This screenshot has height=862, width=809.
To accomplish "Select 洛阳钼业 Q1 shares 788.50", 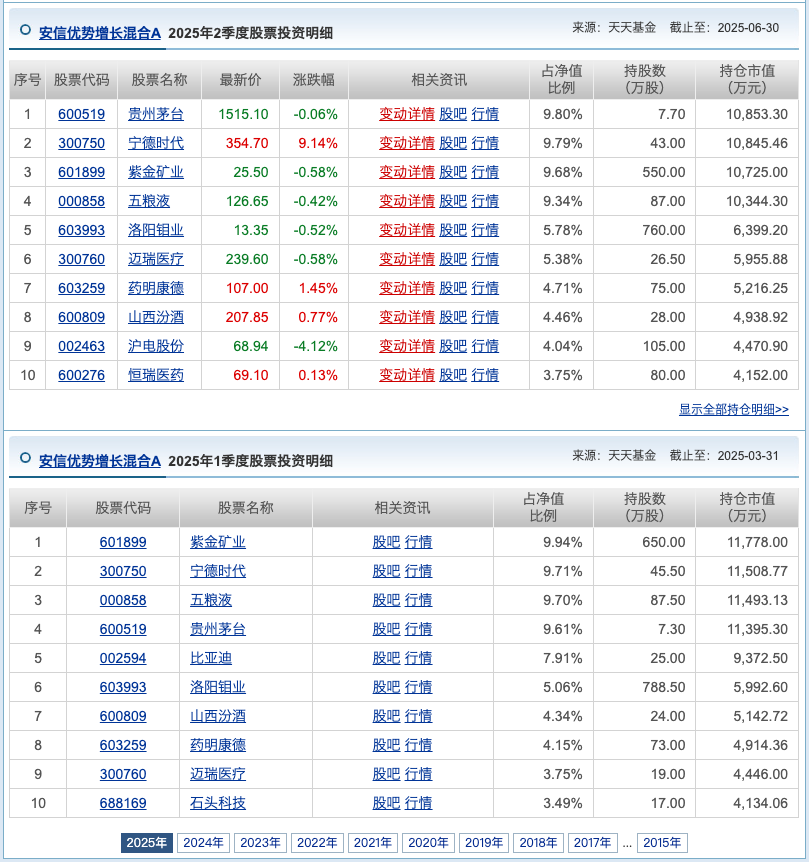I will pyautogui.click(x=664, y=687).
